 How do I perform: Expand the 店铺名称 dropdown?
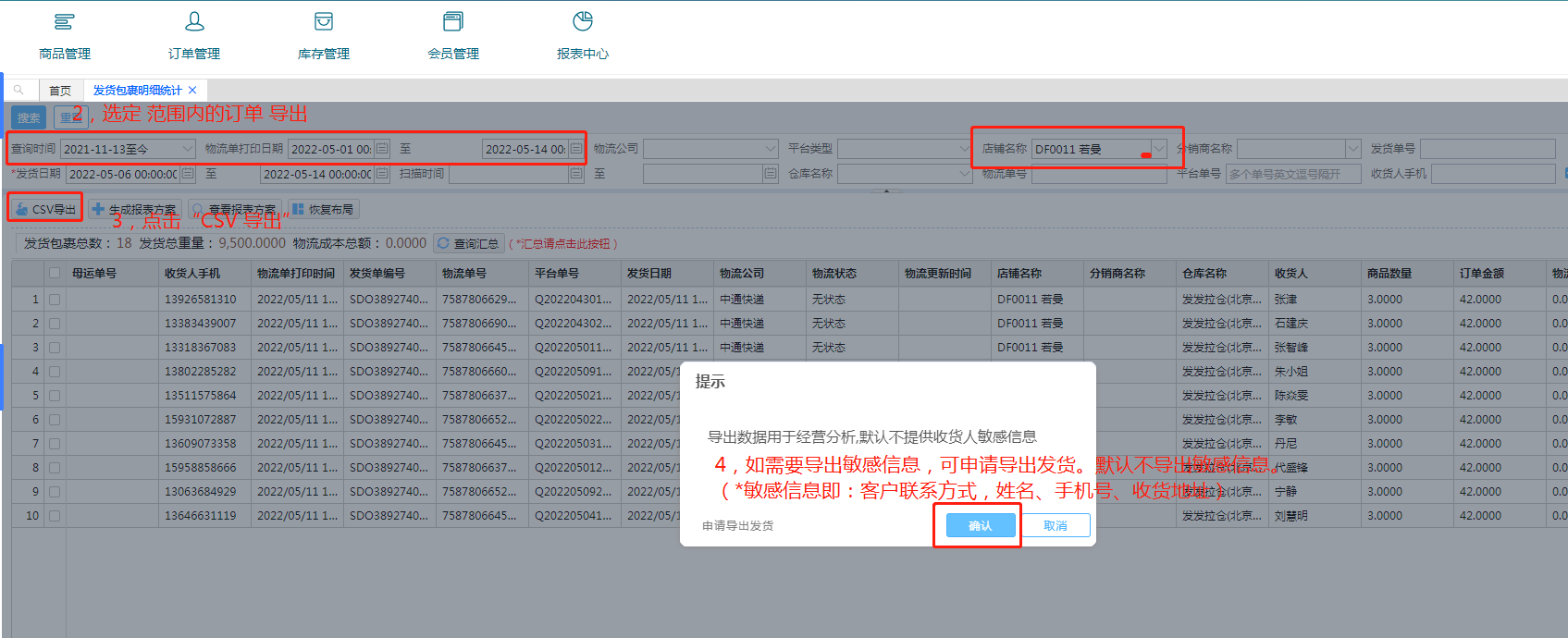click(1158, 149)
